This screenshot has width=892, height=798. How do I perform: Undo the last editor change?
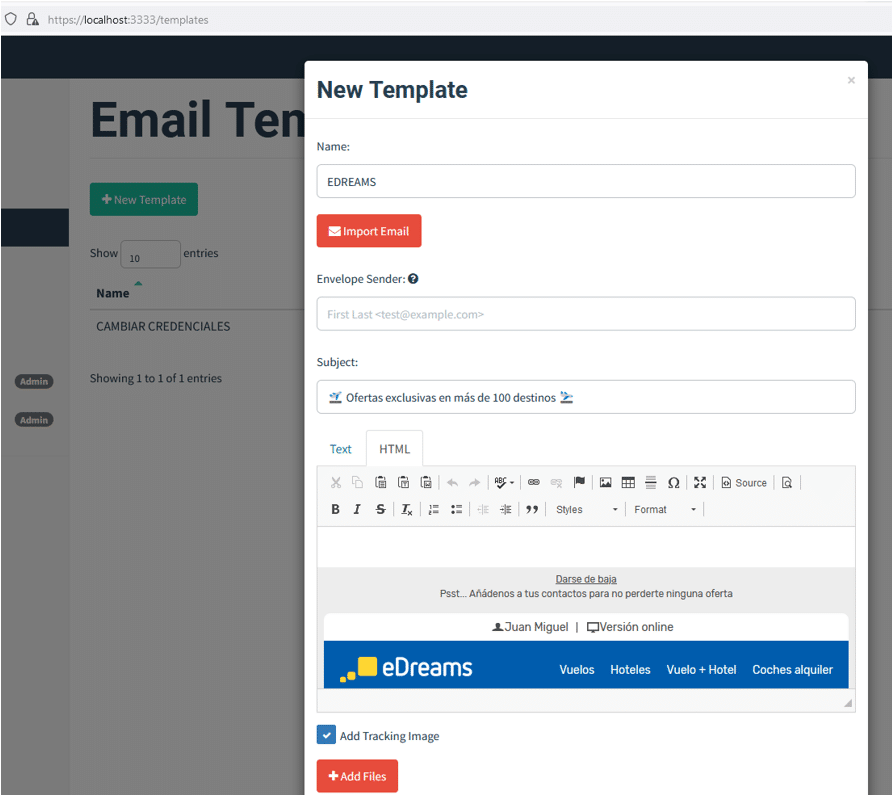pos(452,483)
